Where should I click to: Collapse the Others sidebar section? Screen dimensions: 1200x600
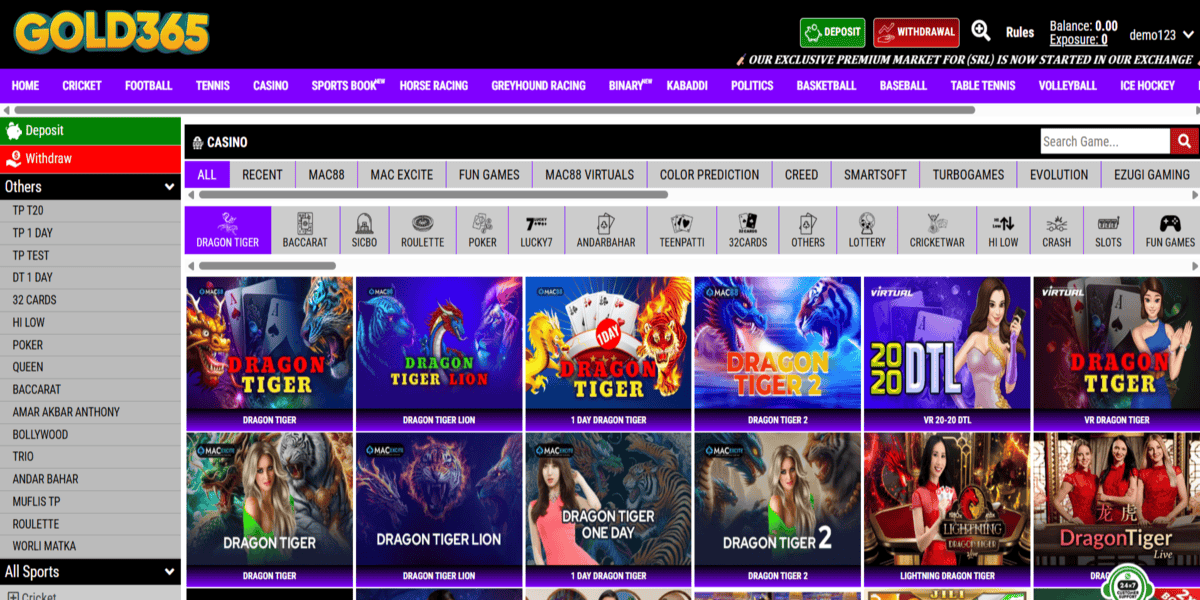(x=169, y=187)
